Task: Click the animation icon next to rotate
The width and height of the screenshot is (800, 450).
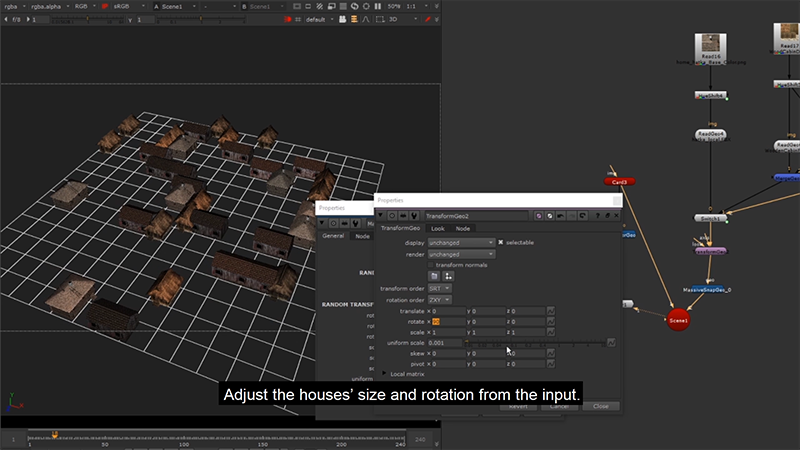Action: (550, 321)
